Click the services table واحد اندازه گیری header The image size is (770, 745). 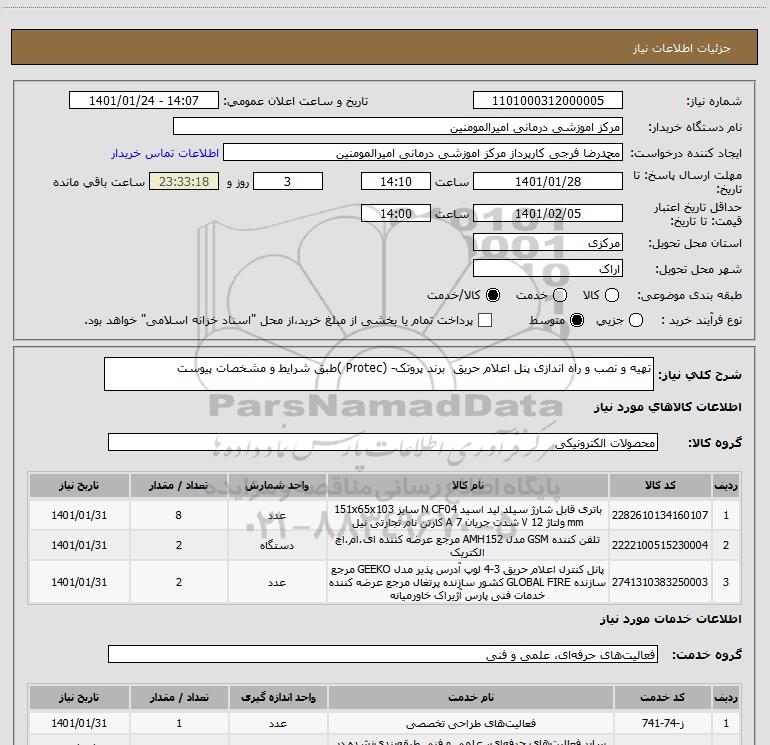278,697
